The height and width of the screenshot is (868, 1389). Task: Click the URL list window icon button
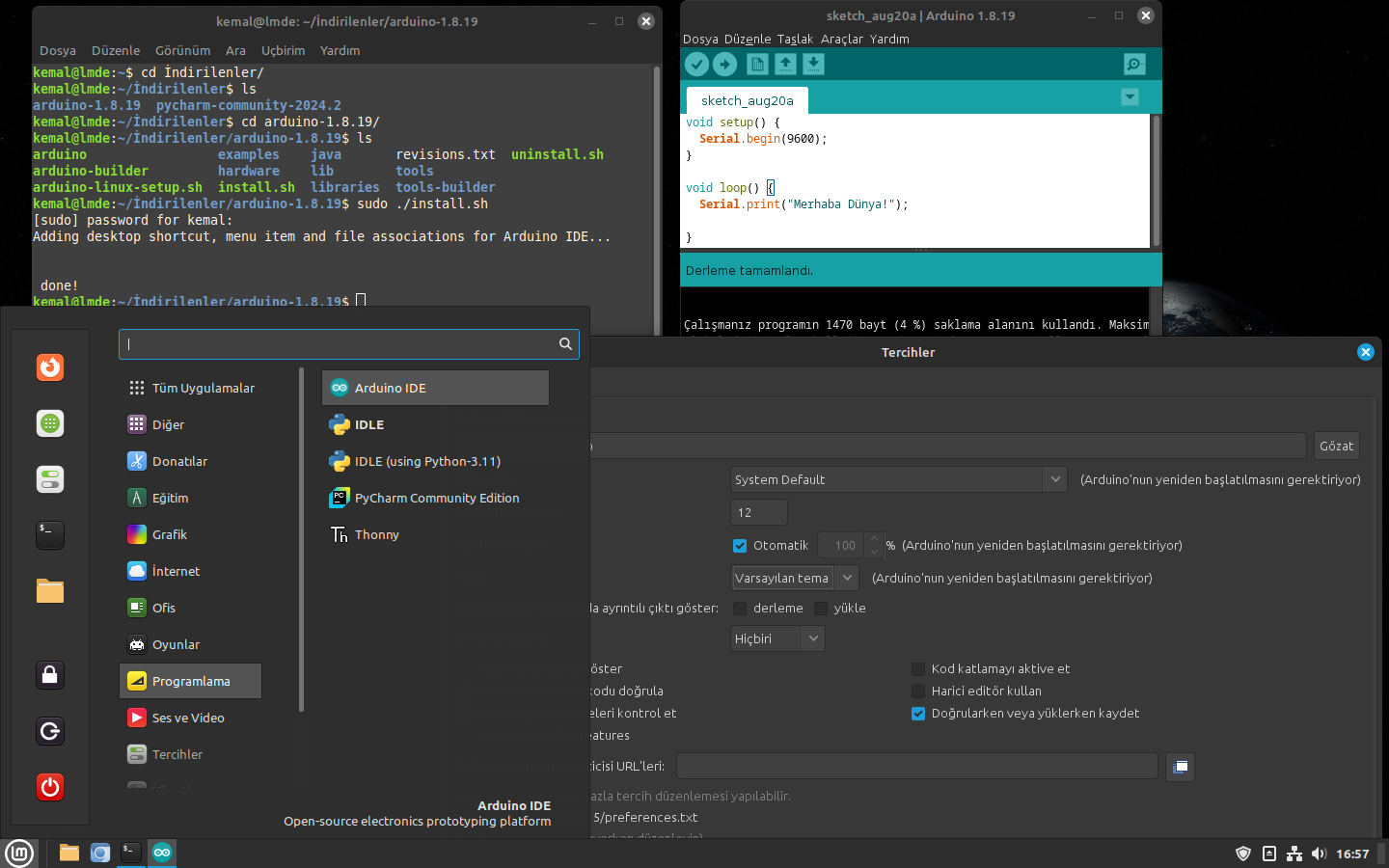[1181, 767]
